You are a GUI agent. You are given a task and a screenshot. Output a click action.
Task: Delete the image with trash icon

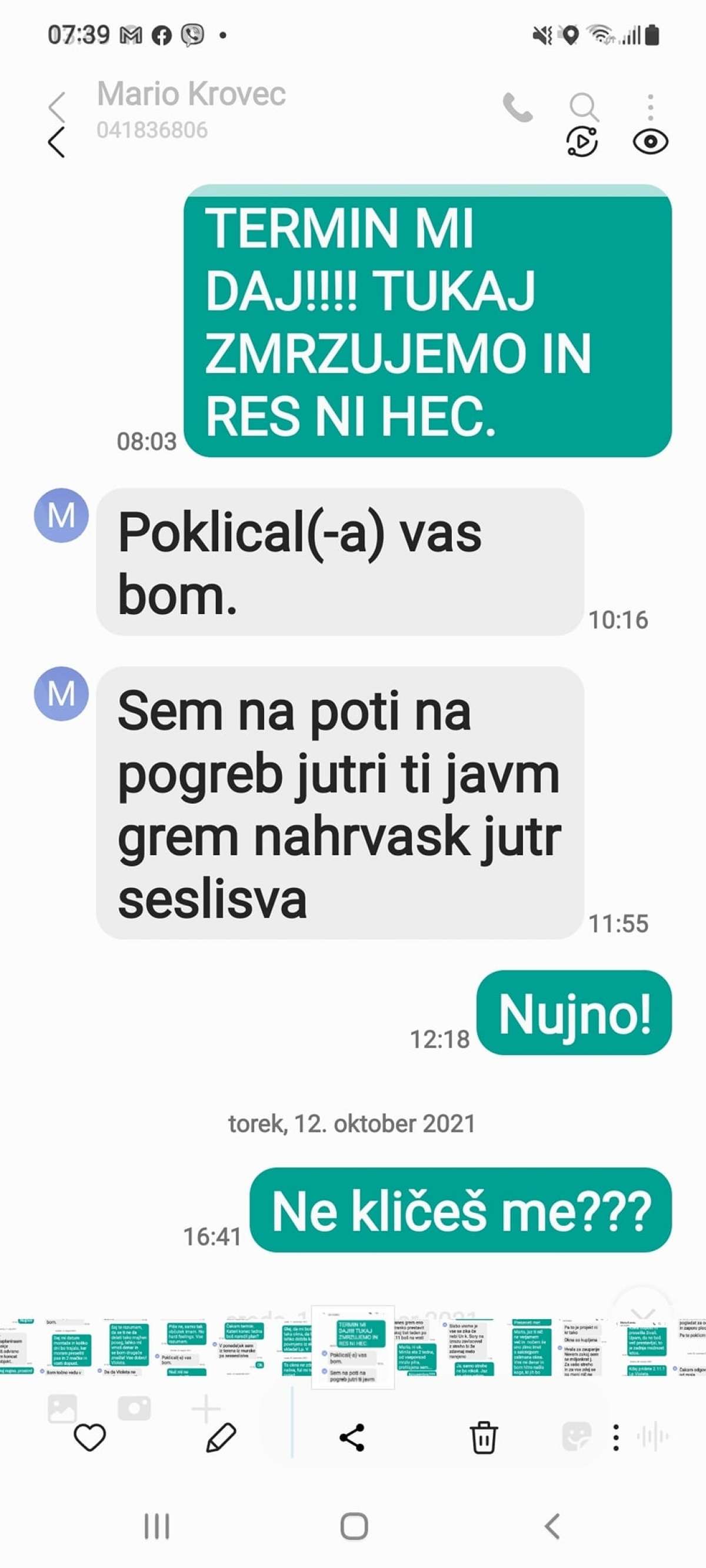point(484,1438)
